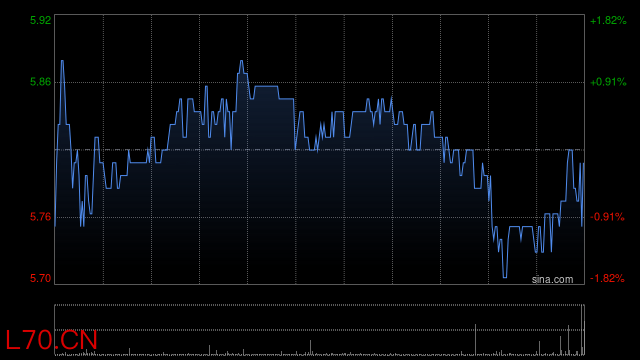Click the +0.91% percentage label
640x360 pixels.
point(608,82)
